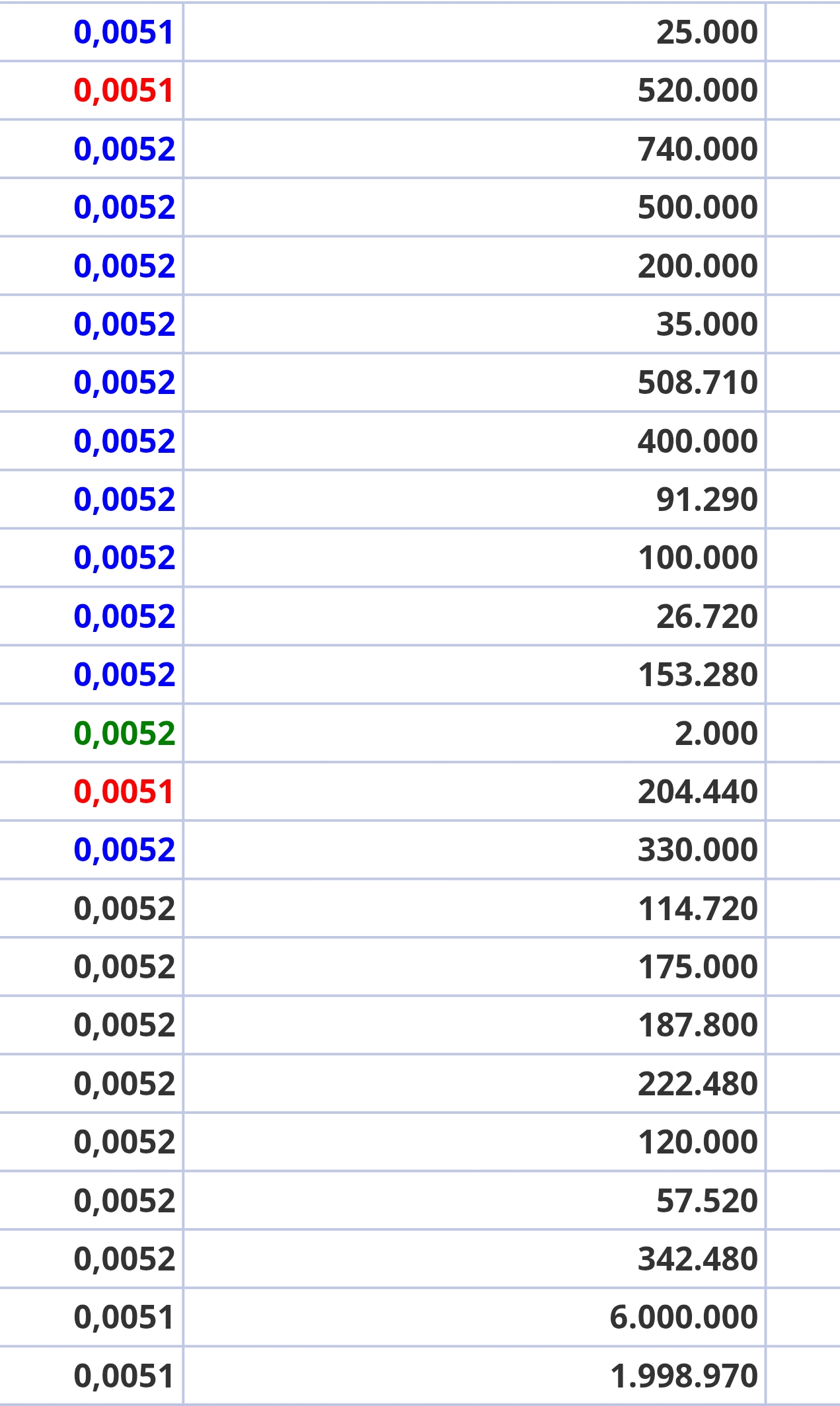Select the volume cell 25.000
Image resolution: width=840 pixels, height=1406 pixels.
[x=475, y=32]
